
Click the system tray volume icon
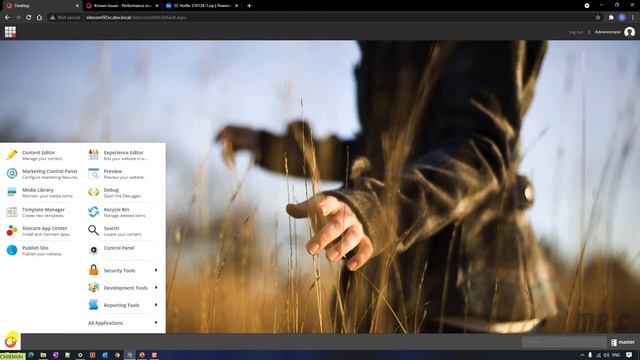click(606, 355)
